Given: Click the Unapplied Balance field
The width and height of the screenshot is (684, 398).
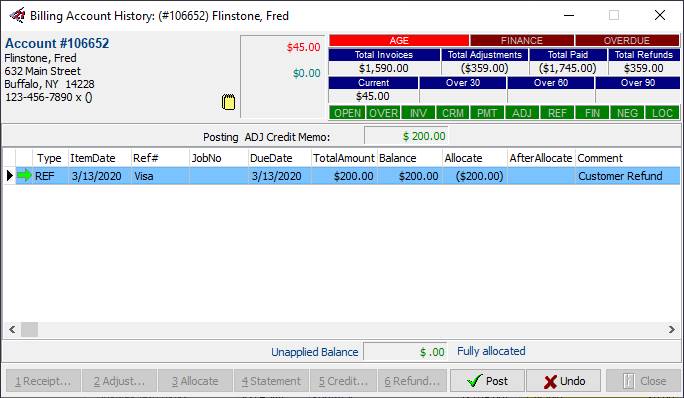Looking at the screenshot, I should coord(405,352).
